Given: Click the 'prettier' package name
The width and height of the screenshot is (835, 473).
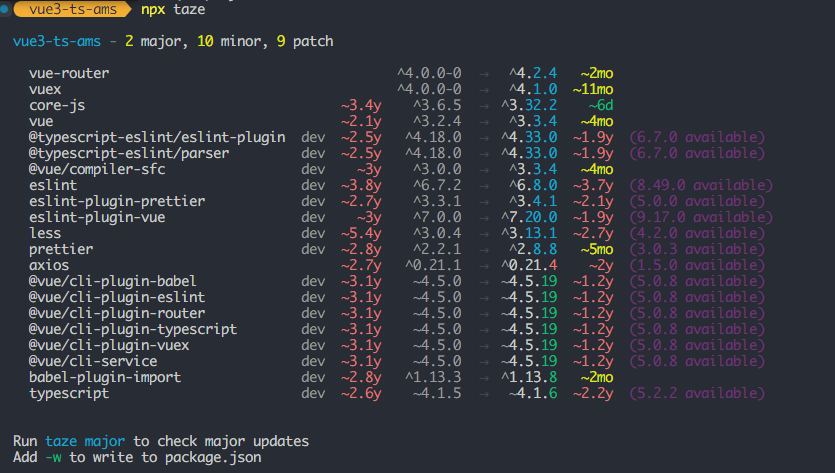Looking at the screenshot, I should [61, 249].
